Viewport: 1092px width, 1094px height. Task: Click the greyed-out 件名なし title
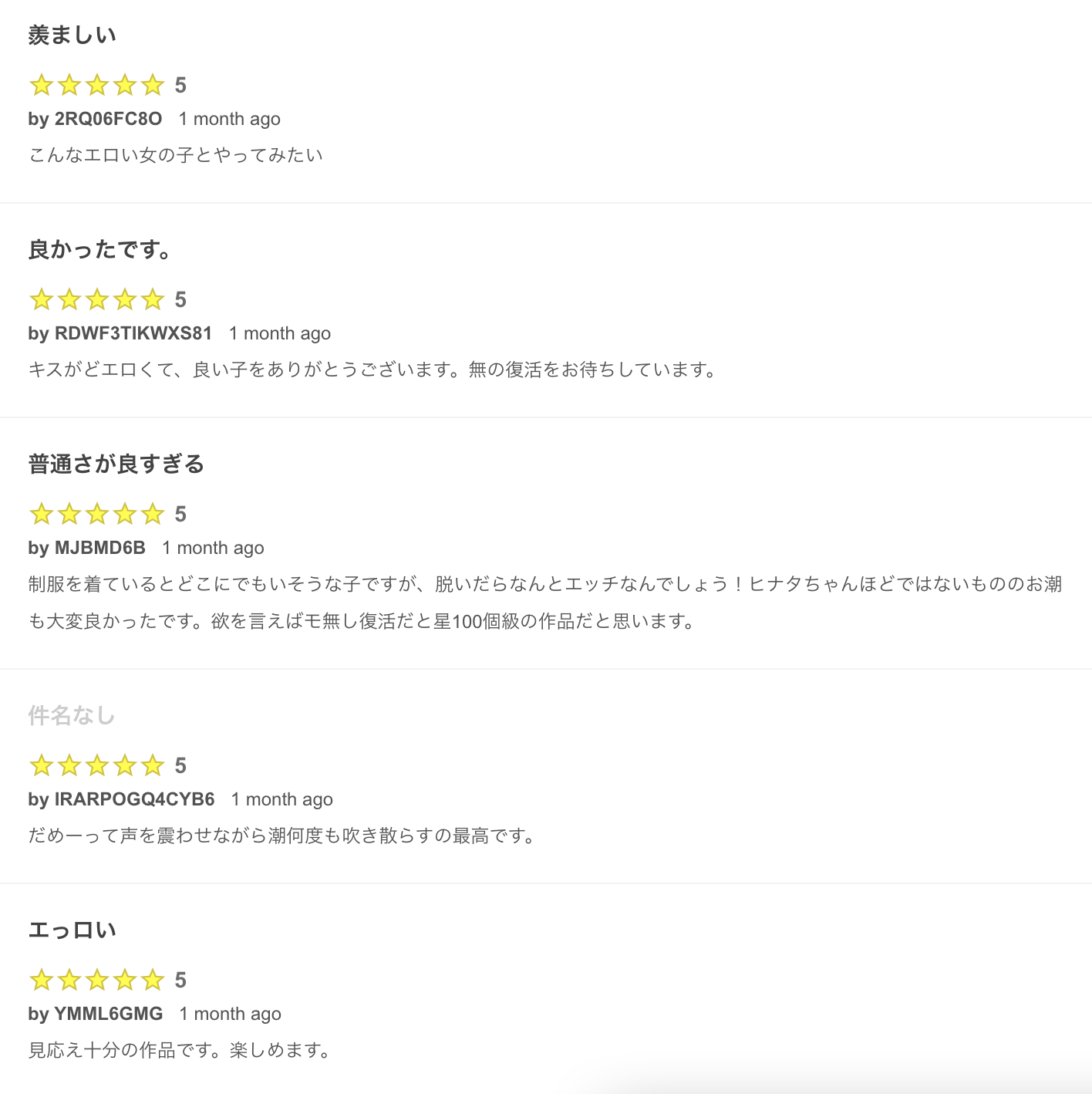[x=72, y=716]
